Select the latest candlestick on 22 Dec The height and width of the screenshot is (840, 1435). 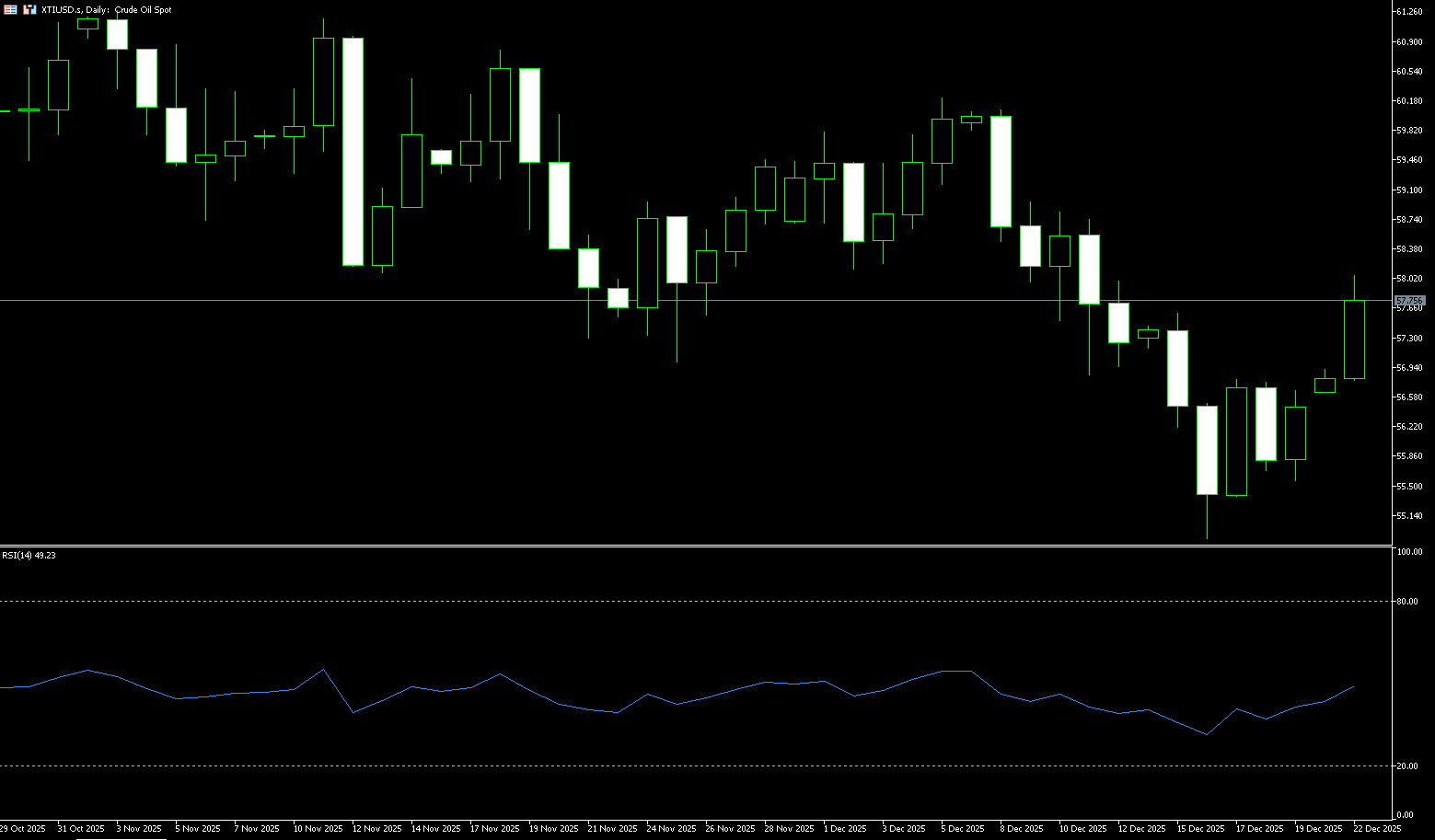[1354, 339]
